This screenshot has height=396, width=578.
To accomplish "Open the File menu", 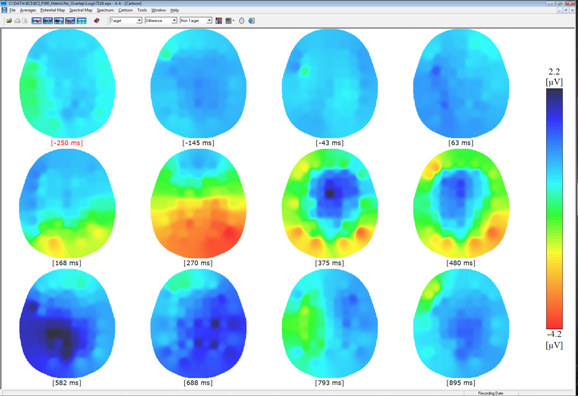I will (13, 10).
